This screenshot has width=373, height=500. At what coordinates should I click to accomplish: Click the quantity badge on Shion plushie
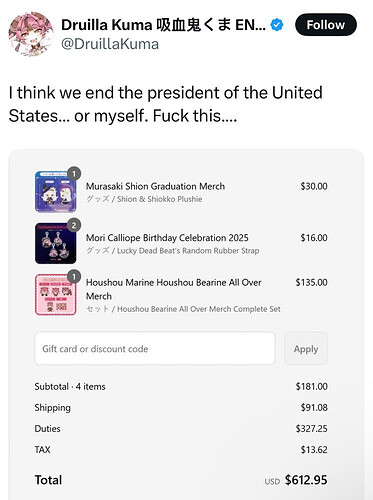(74, 173)
